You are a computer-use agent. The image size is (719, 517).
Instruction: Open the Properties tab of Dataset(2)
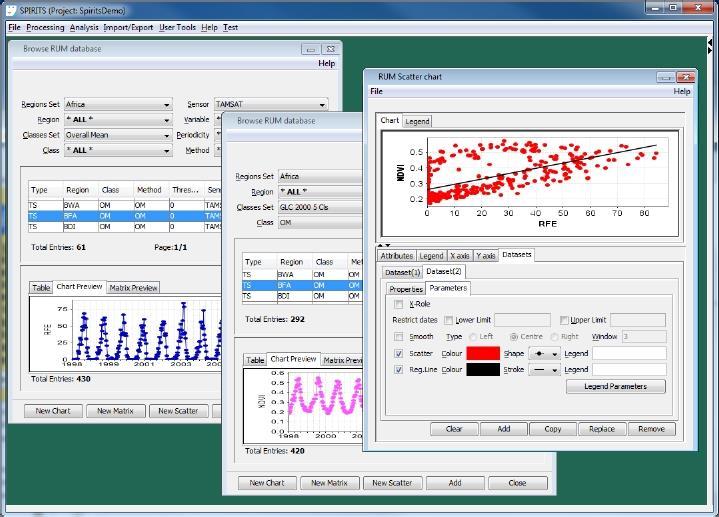click(406, 289)
